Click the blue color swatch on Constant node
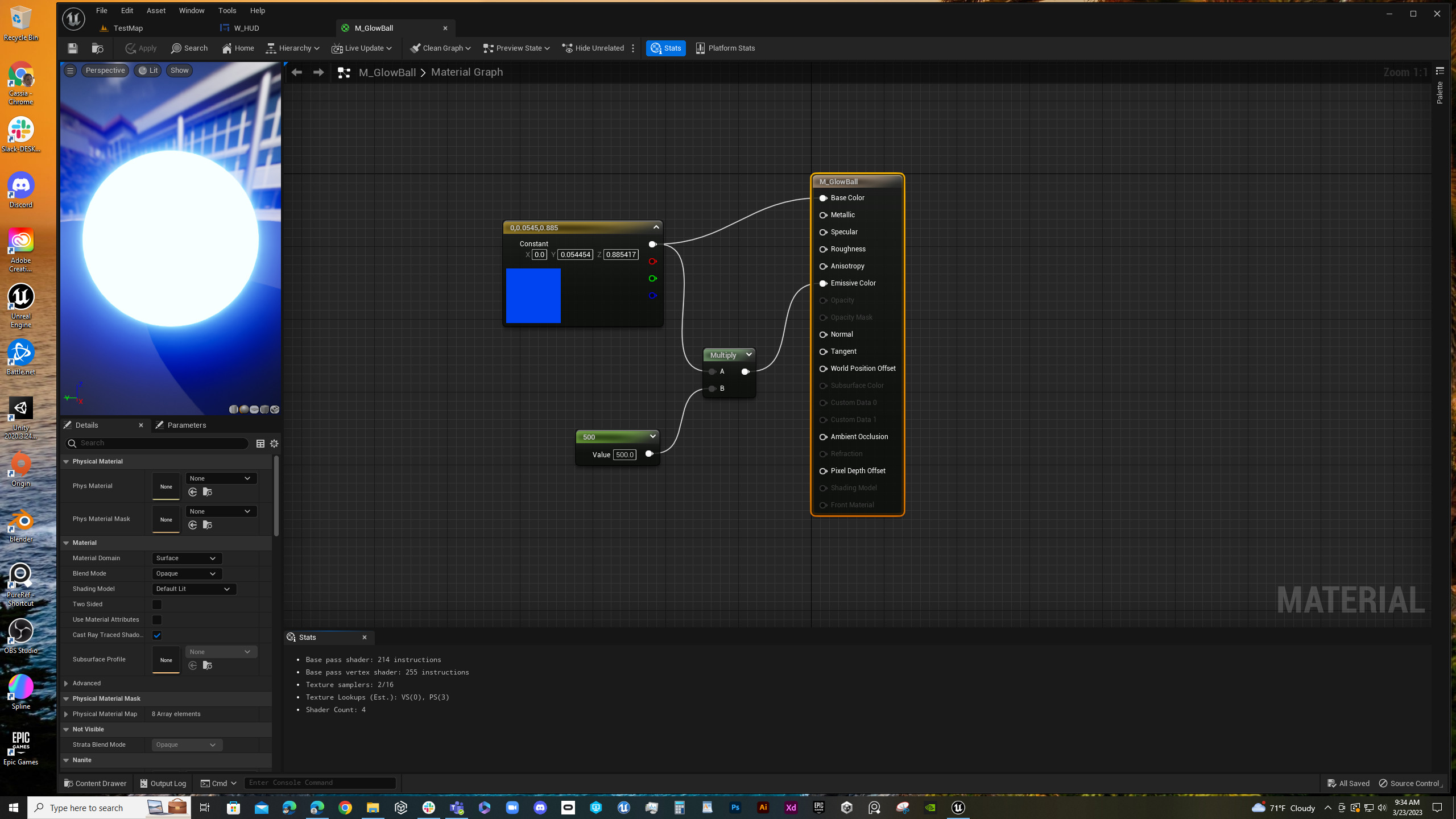The height and width of the screenshot is (819, 1456). [x=532, y=295]
